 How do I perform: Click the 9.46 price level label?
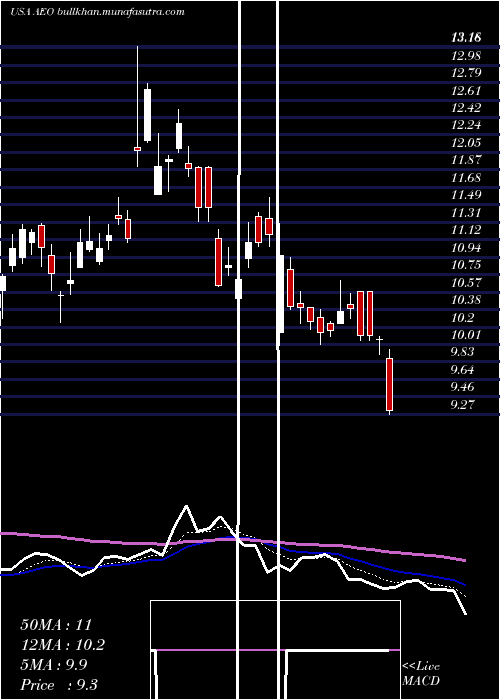point(462,387)
